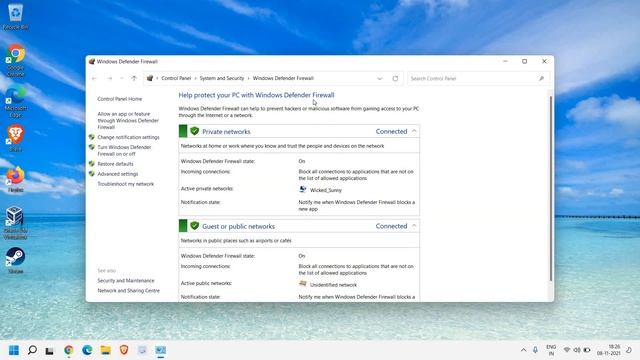Image resolution: width=640 pixels, height=360 pixels.
Task: Click Control Panel in the breadcrumb
Action: 176,78
